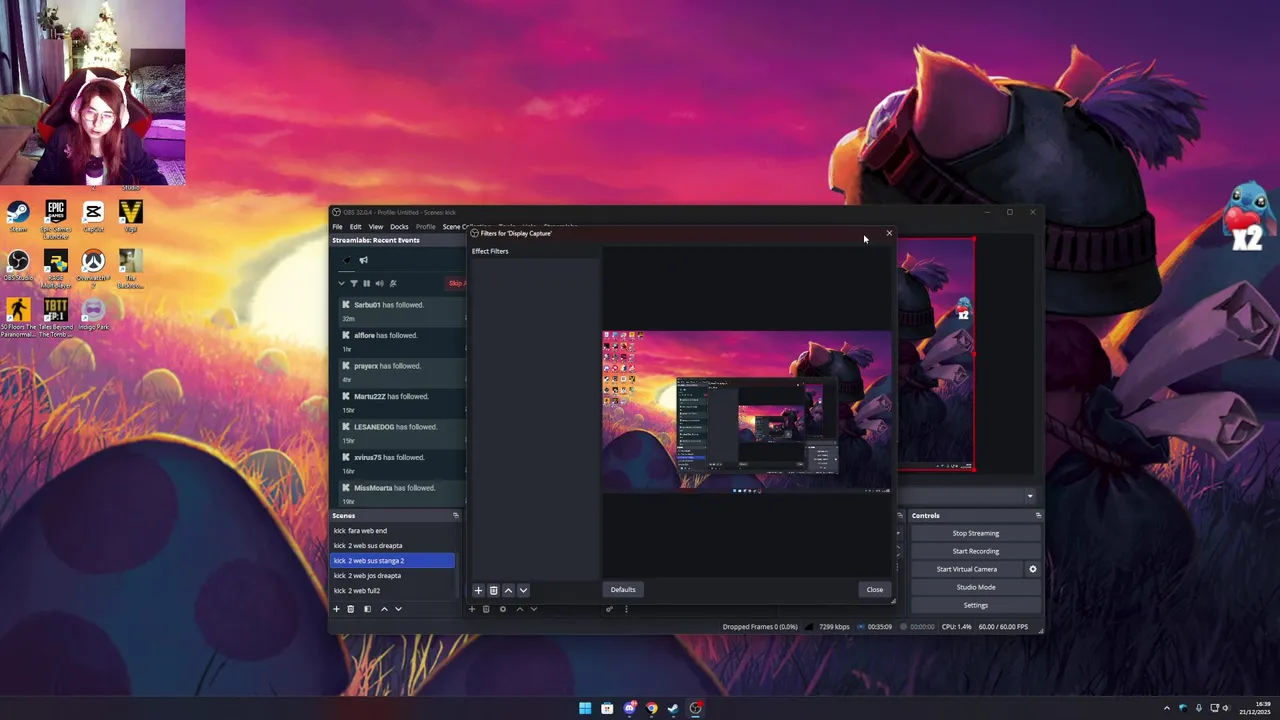Select the 'alflore has followed' event

tap(400, 342)
